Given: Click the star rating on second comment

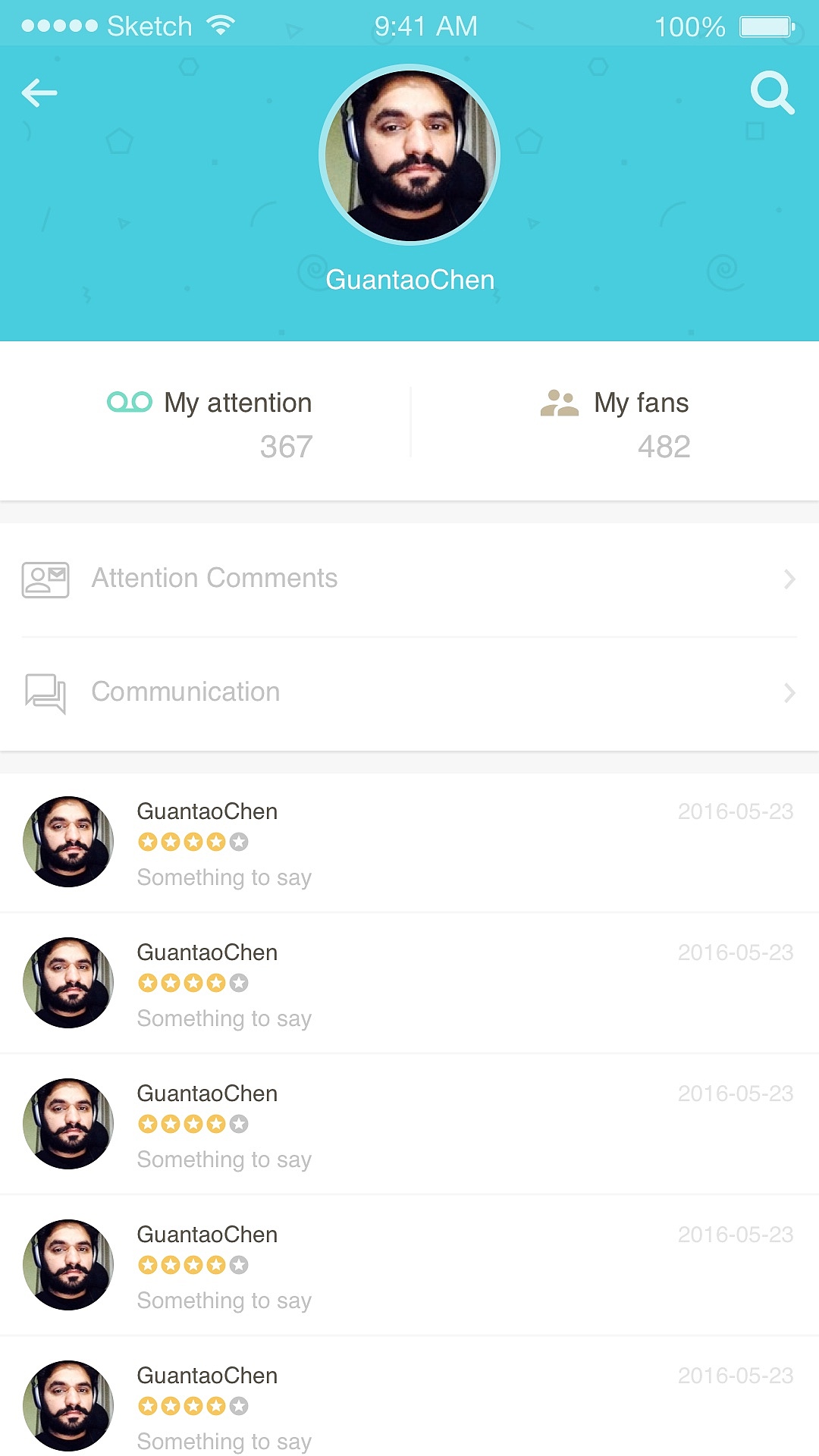Looking at the screenshot, I should [193, 984].
